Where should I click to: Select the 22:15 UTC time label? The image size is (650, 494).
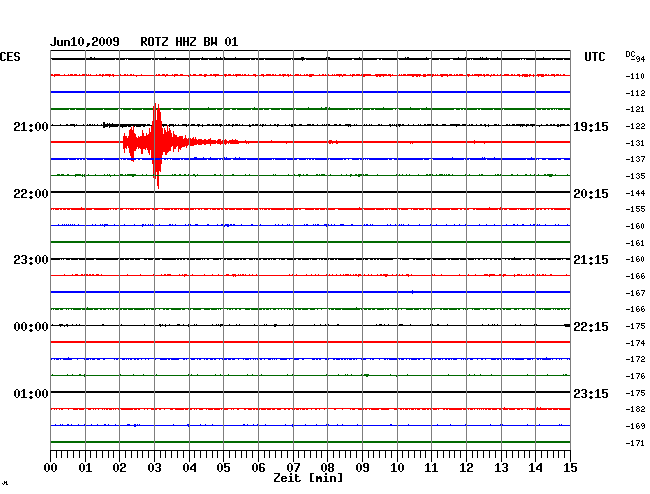pyautogui.click(x=591, y=327)
